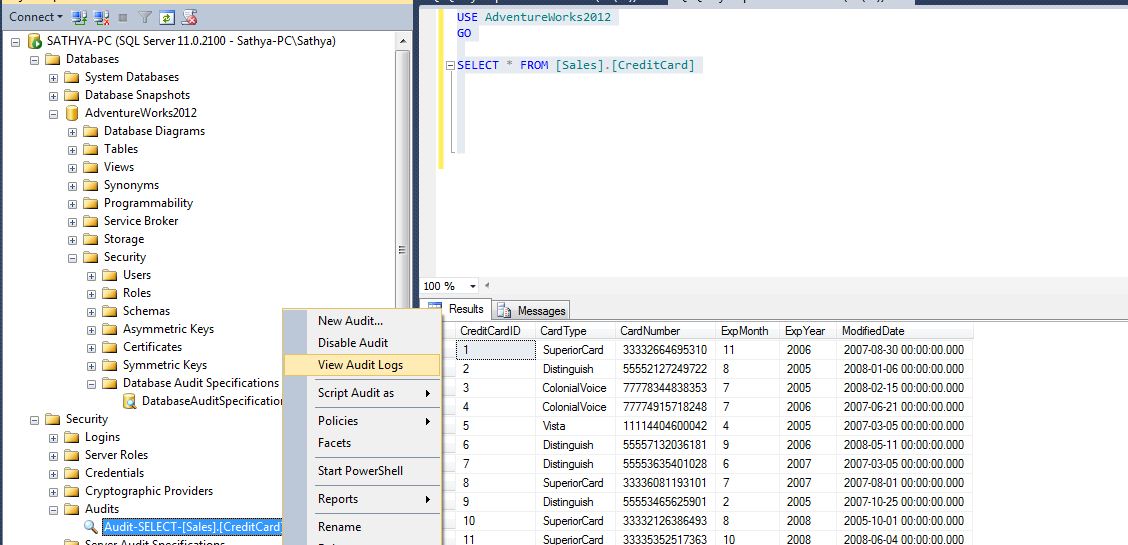
Task: Click the Database Diagrams folder icon
Action: coord(91,131)
